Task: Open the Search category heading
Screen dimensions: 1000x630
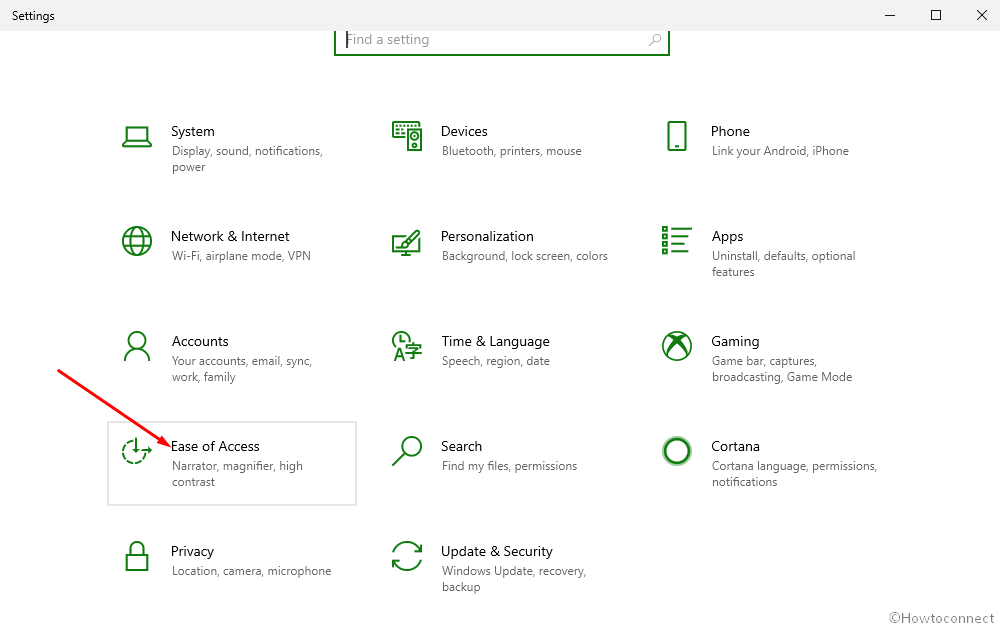Action: 462,446
